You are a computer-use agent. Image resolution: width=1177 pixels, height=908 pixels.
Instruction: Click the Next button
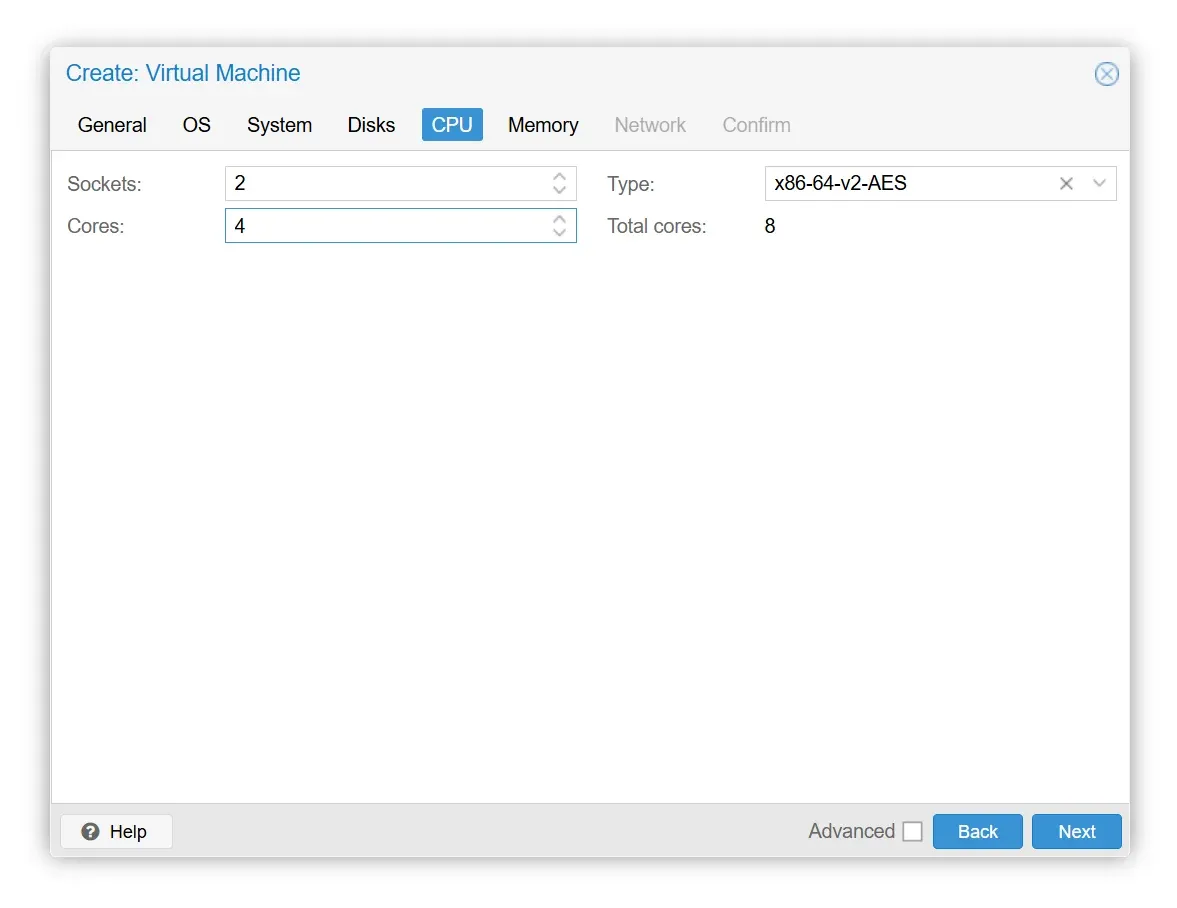coord(1076,831)
